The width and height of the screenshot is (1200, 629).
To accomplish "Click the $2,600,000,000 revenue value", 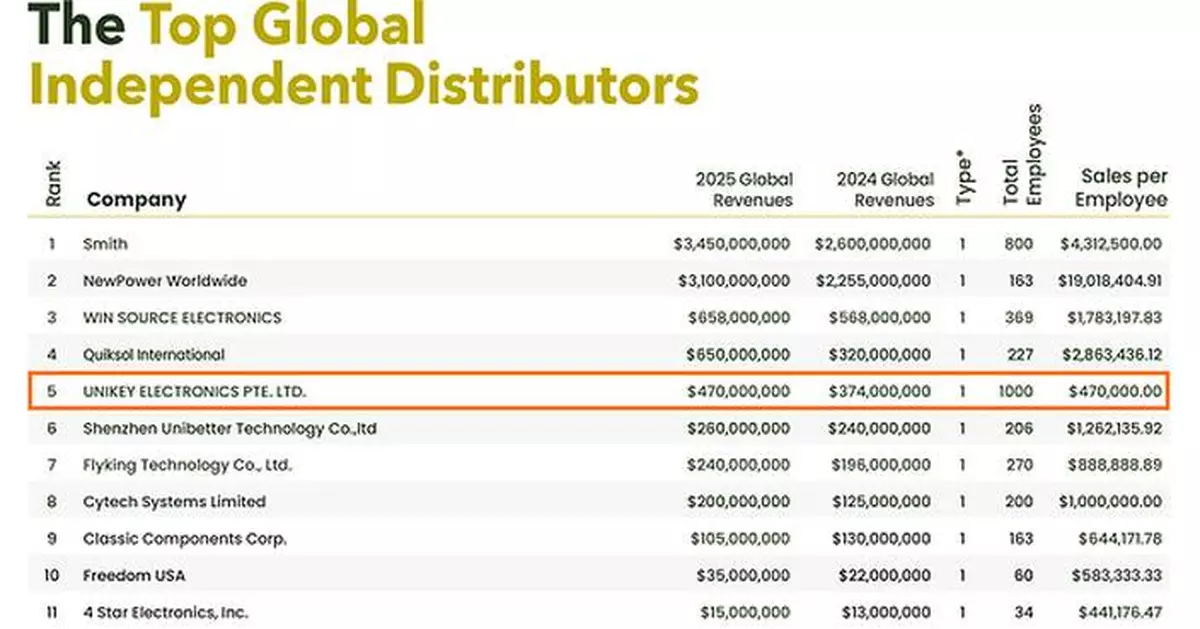I will pos(873,244).
